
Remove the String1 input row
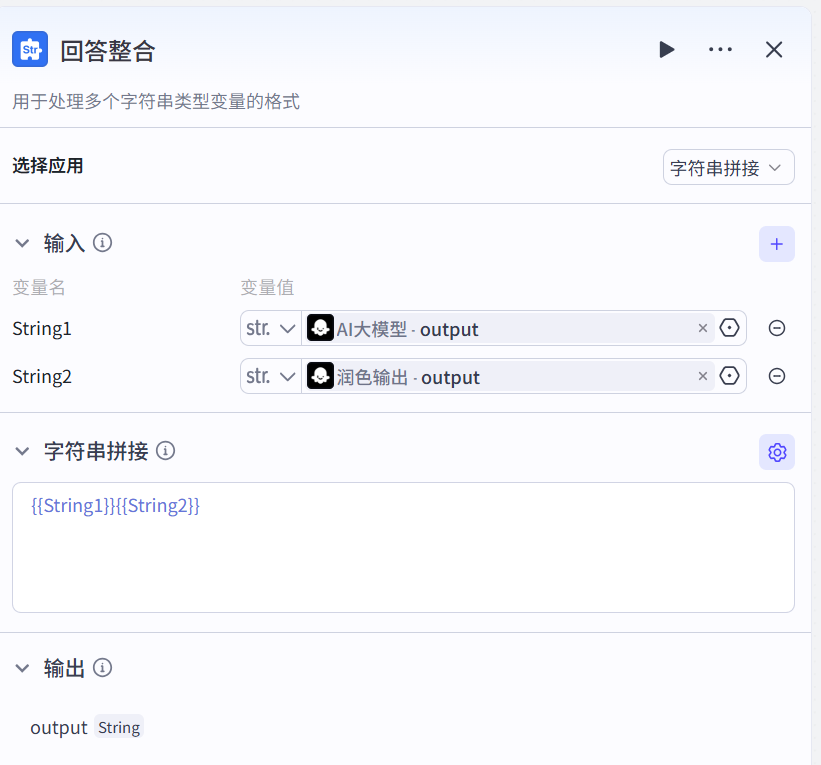777,328
